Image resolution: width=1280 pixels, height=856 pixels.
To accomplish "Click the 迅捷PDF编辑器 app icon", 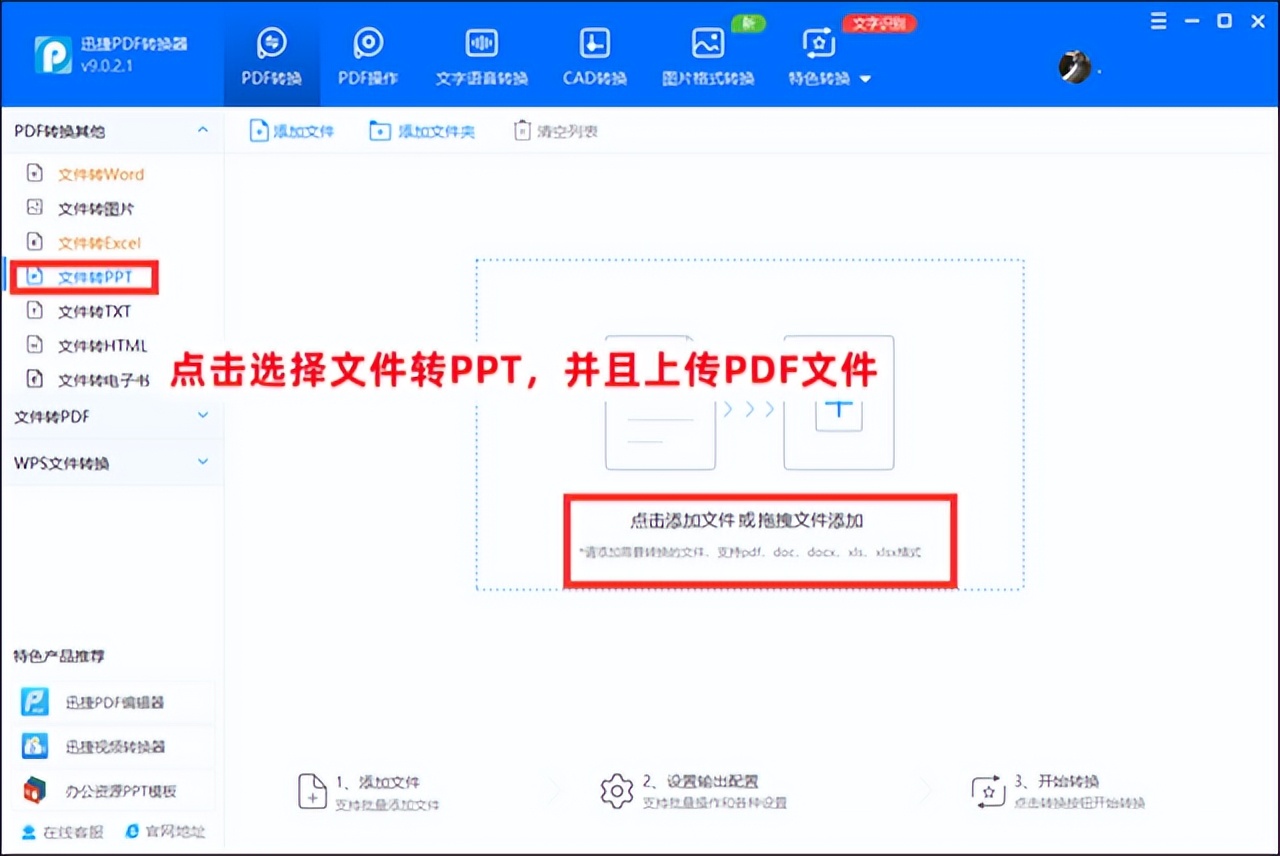I will pyautogui.click(x=36, y=702).
